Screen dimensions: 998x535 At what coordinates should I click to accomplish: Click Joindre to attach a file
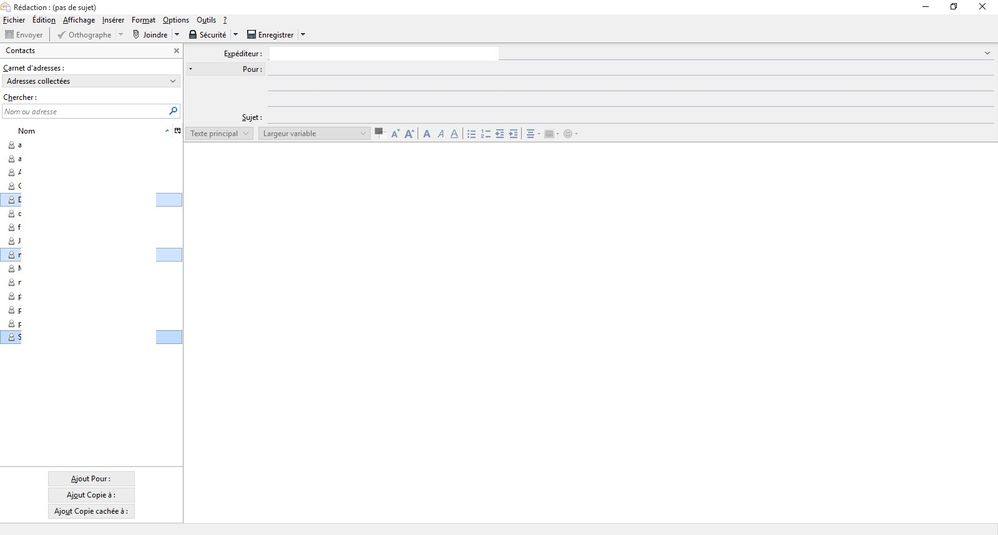click(150, 35)
